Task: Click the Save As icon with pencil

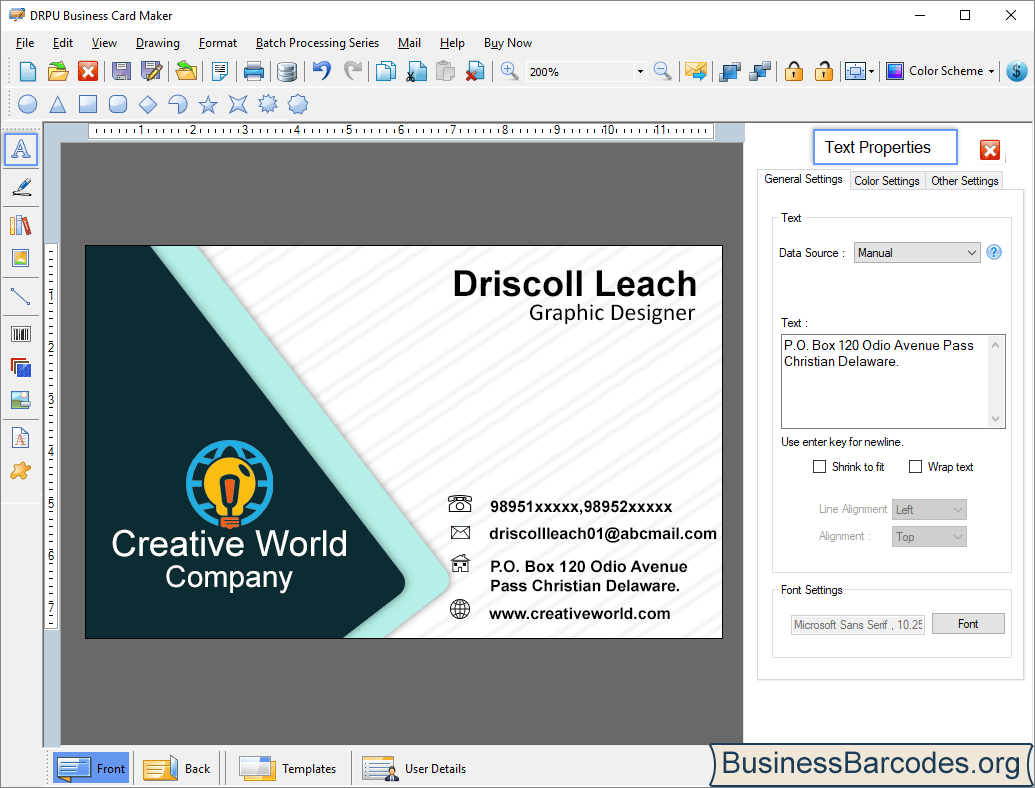Action: [151, 71]
